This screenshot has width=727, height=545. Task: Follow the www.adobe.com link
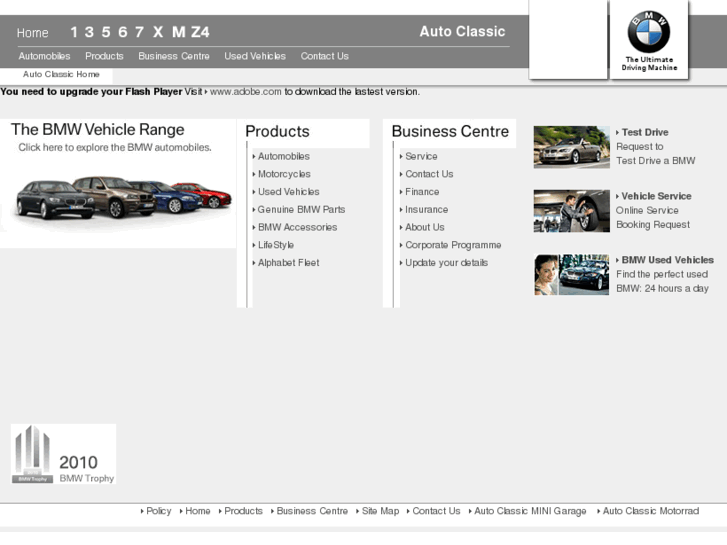(x=246, y=92)
